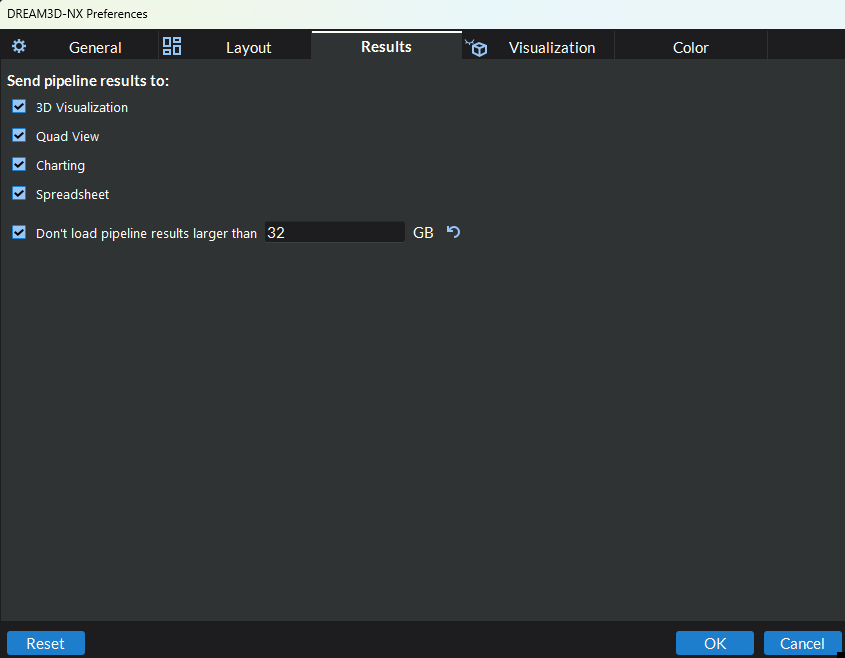845x658 pixels.
Task: Go to the Color tab
Action: [690, 45]
